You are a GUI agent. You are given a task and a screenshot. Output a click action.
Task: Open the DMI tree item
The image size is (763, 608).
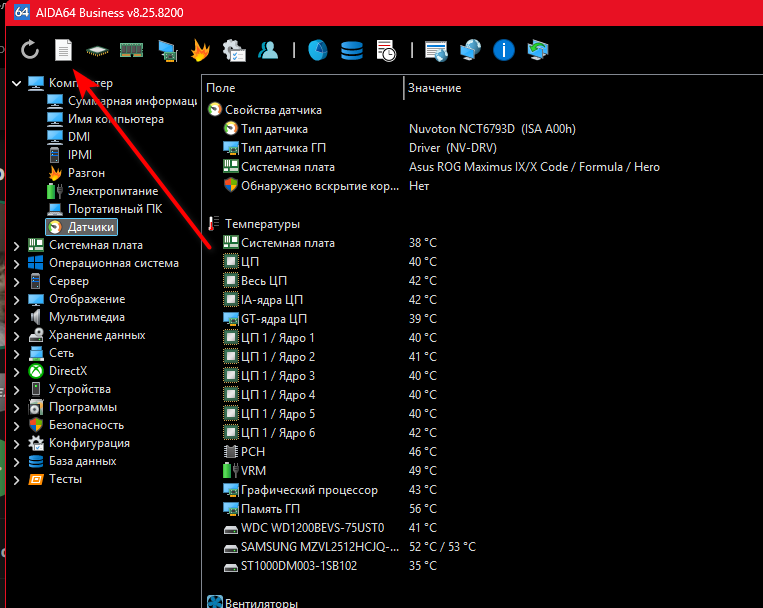(79, 137)
